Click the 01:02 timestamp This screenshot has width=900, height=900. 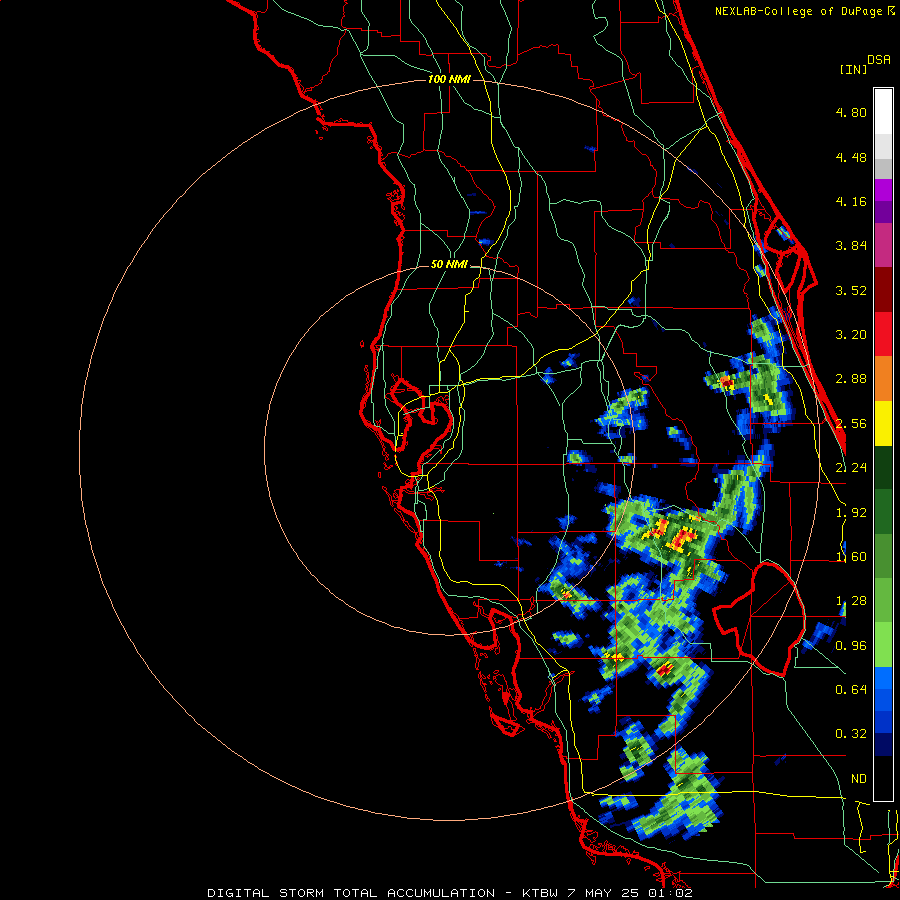(x=669, y=893)
